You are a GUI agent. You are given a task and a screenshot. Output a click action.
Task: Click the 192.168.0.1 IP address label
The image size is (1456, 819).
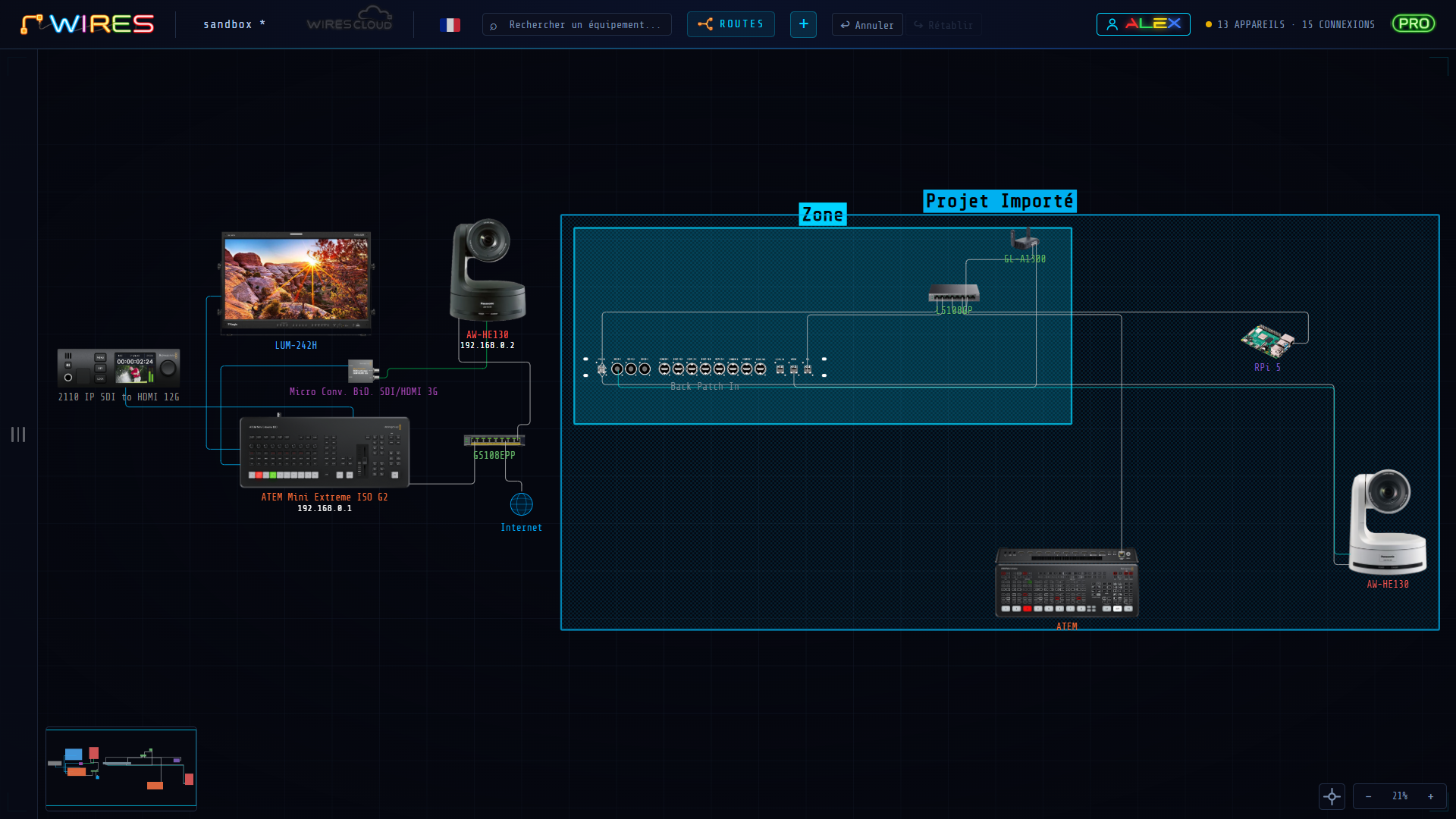coord(325,509)
